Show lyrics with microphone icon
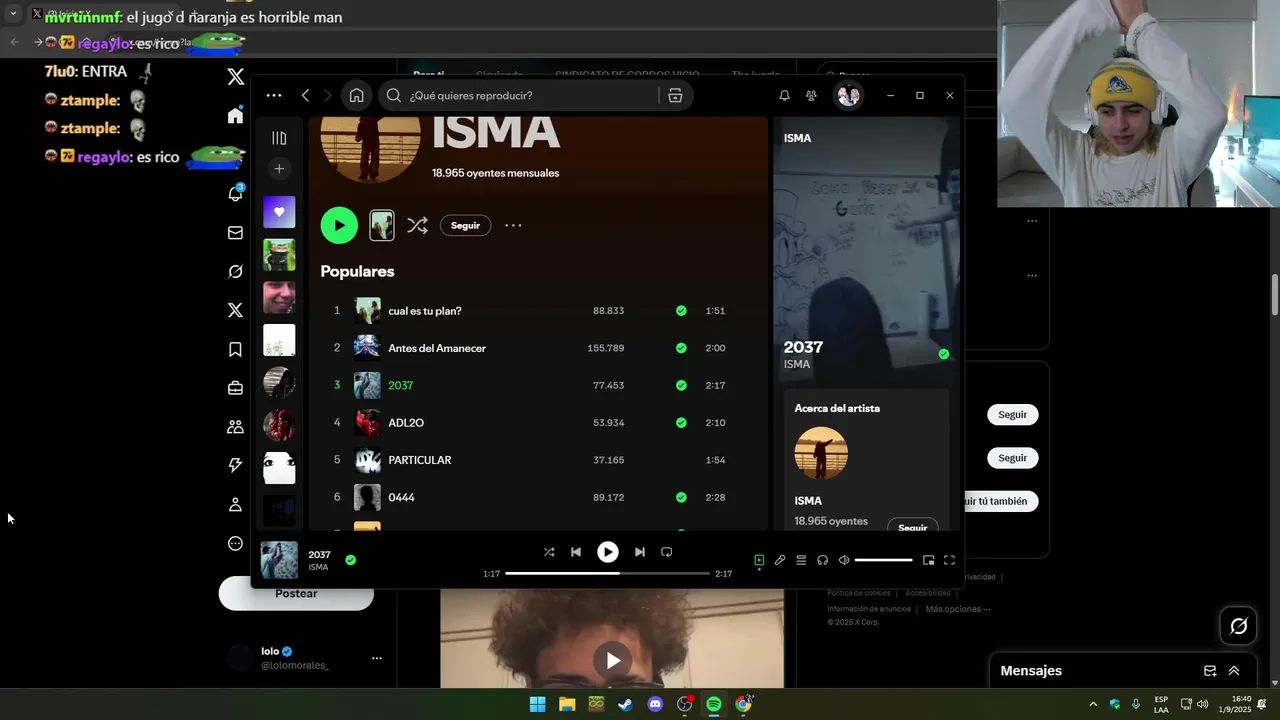 (x=780, y=560)
